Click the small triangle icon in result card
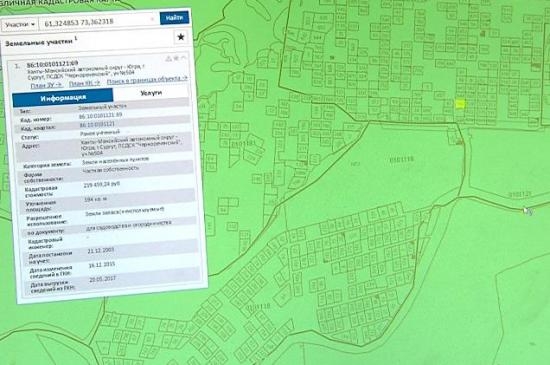The height and width of the screenshot is (365, 550). [168, 59]
